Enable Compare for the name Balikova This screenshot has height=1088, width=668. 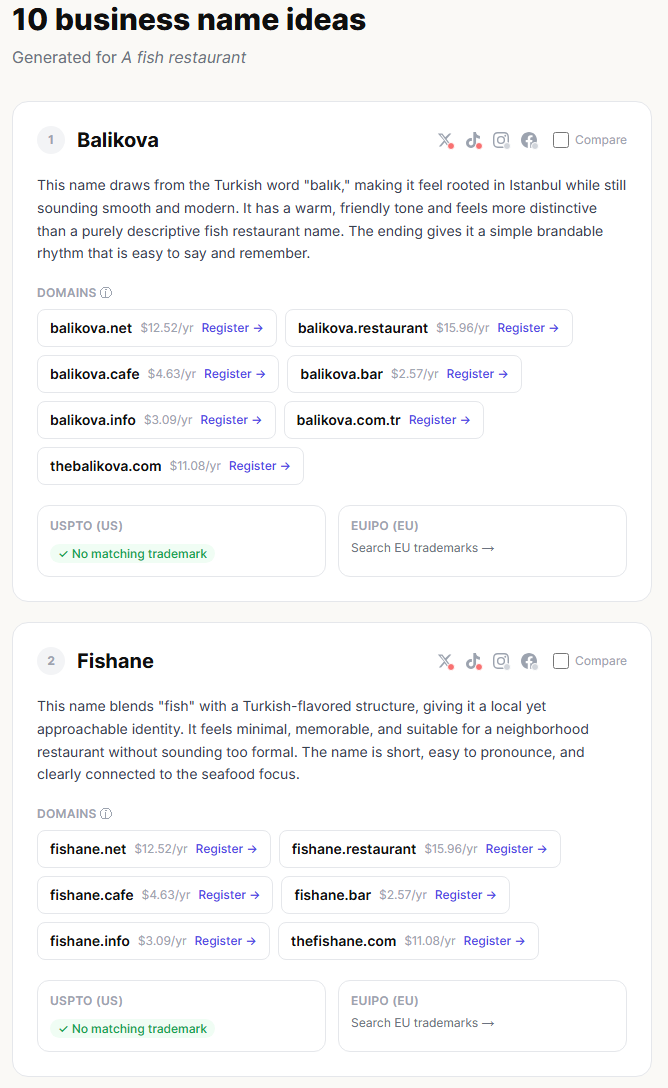pos(561,140)
